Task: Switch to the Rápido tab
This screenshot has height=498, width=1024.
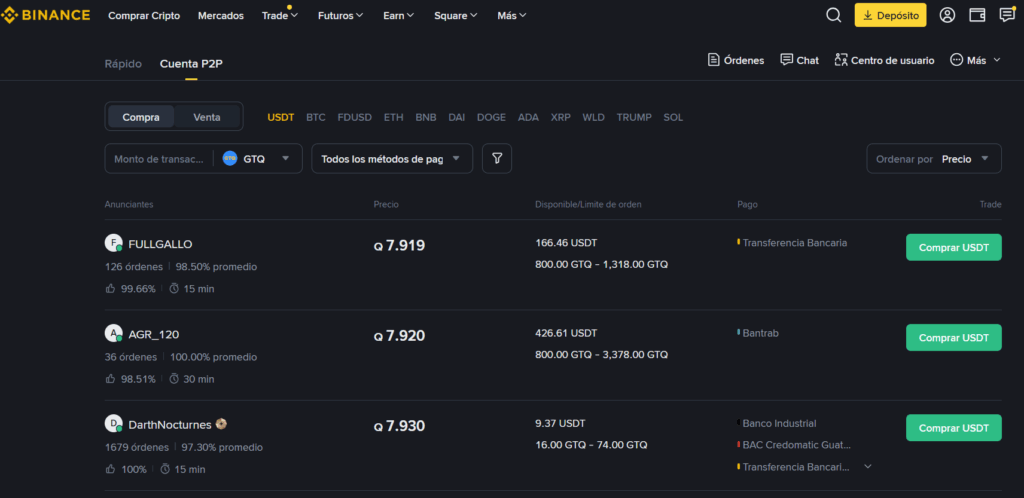Action: click(123, 64)
